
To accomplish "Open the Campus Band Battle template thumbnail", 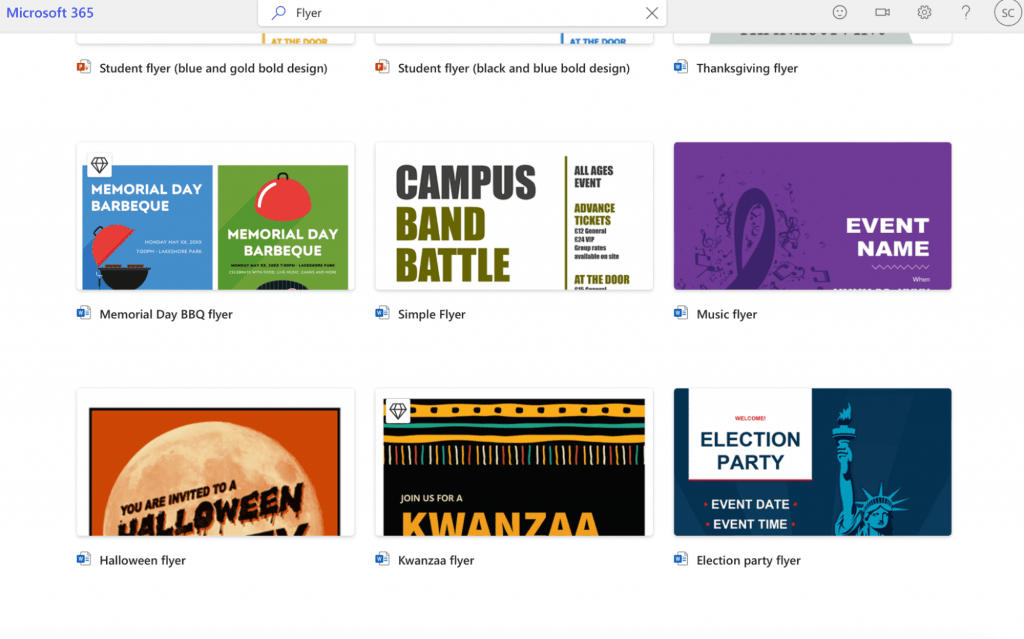I will (x=514, y=216).
